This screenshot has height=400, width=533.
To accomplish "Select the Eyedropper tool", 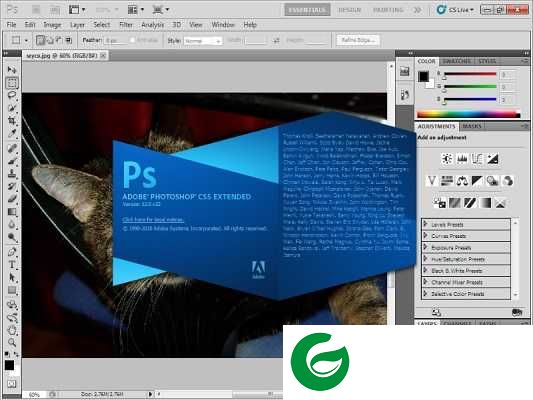I will 12,134.
